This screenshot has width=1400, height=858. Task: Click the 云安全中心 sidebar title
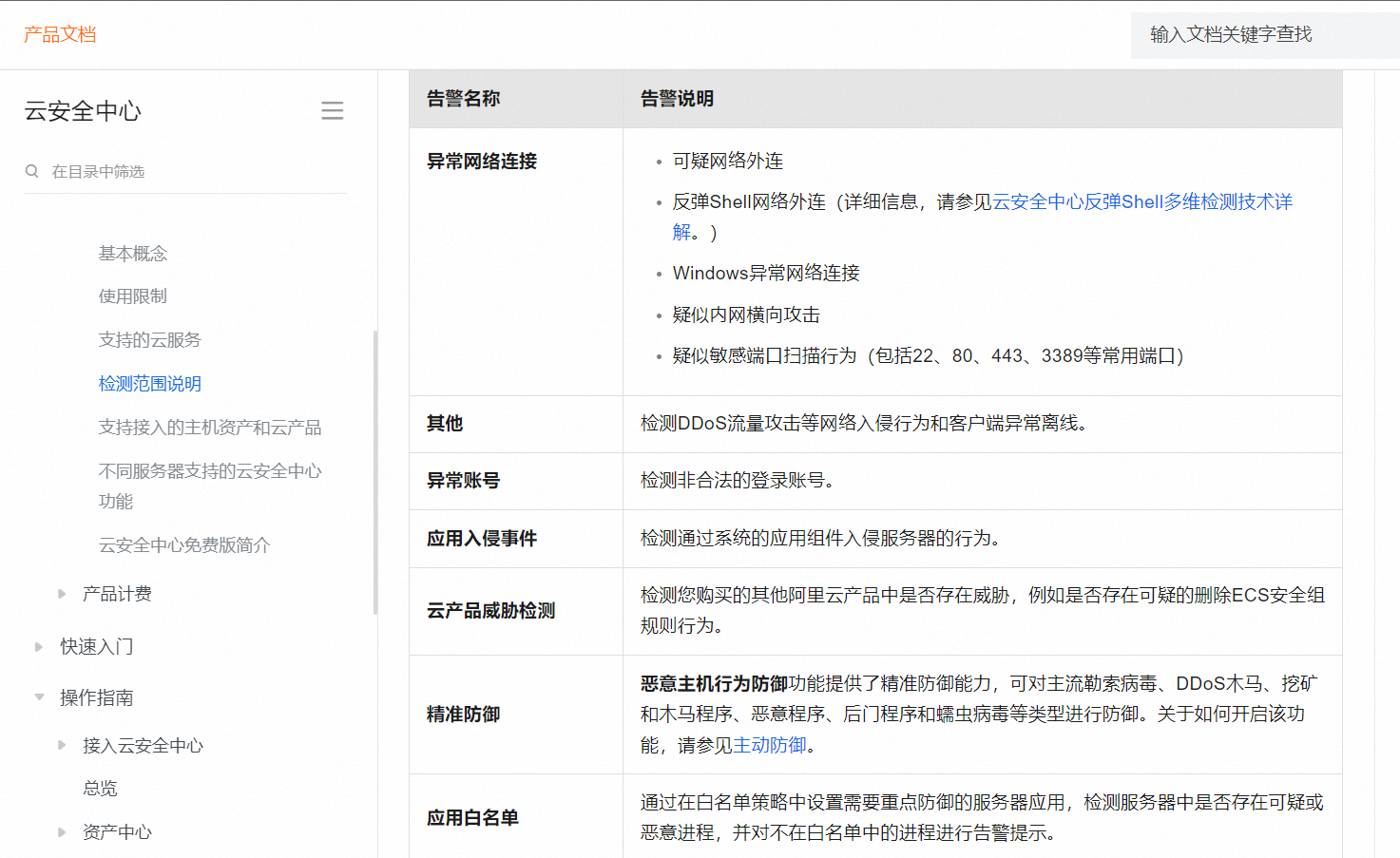point(83,111)
